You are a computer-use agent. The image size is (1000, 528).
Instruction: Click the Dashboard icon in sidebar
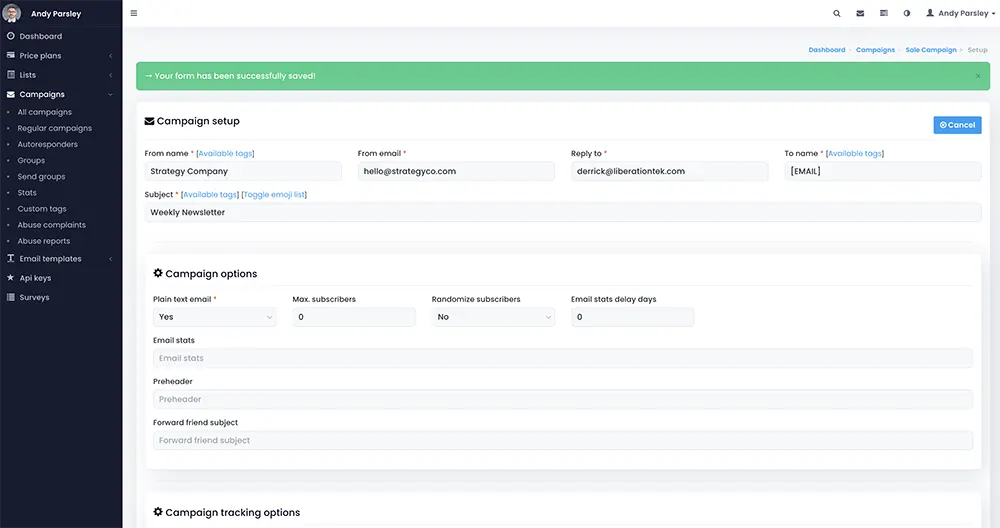tap(11, 36)
